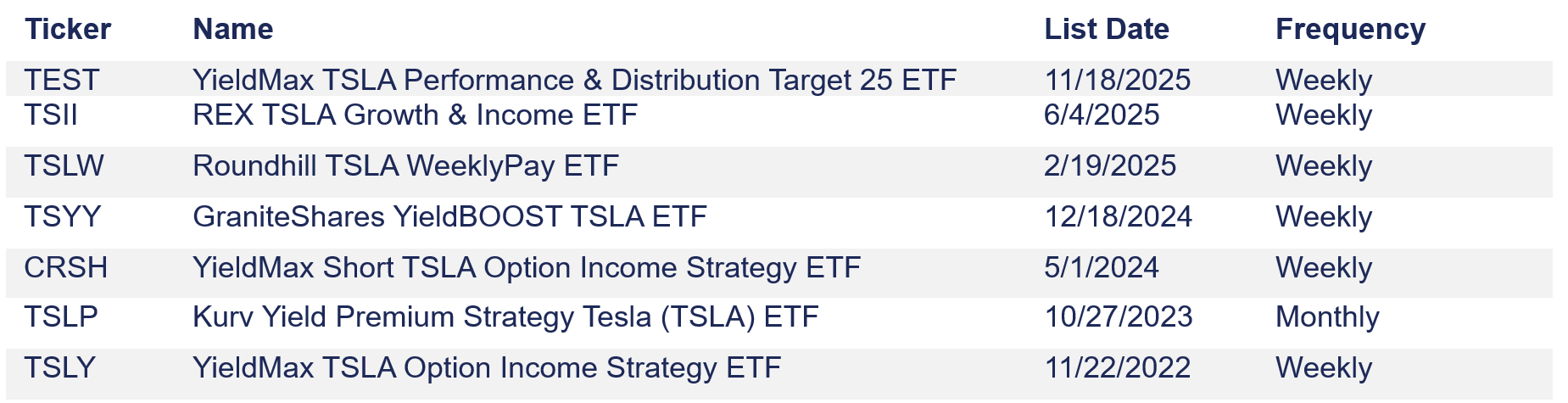The image size is (1568, 403).
Task: Select the TEST ticker cell
Action: 62,81
